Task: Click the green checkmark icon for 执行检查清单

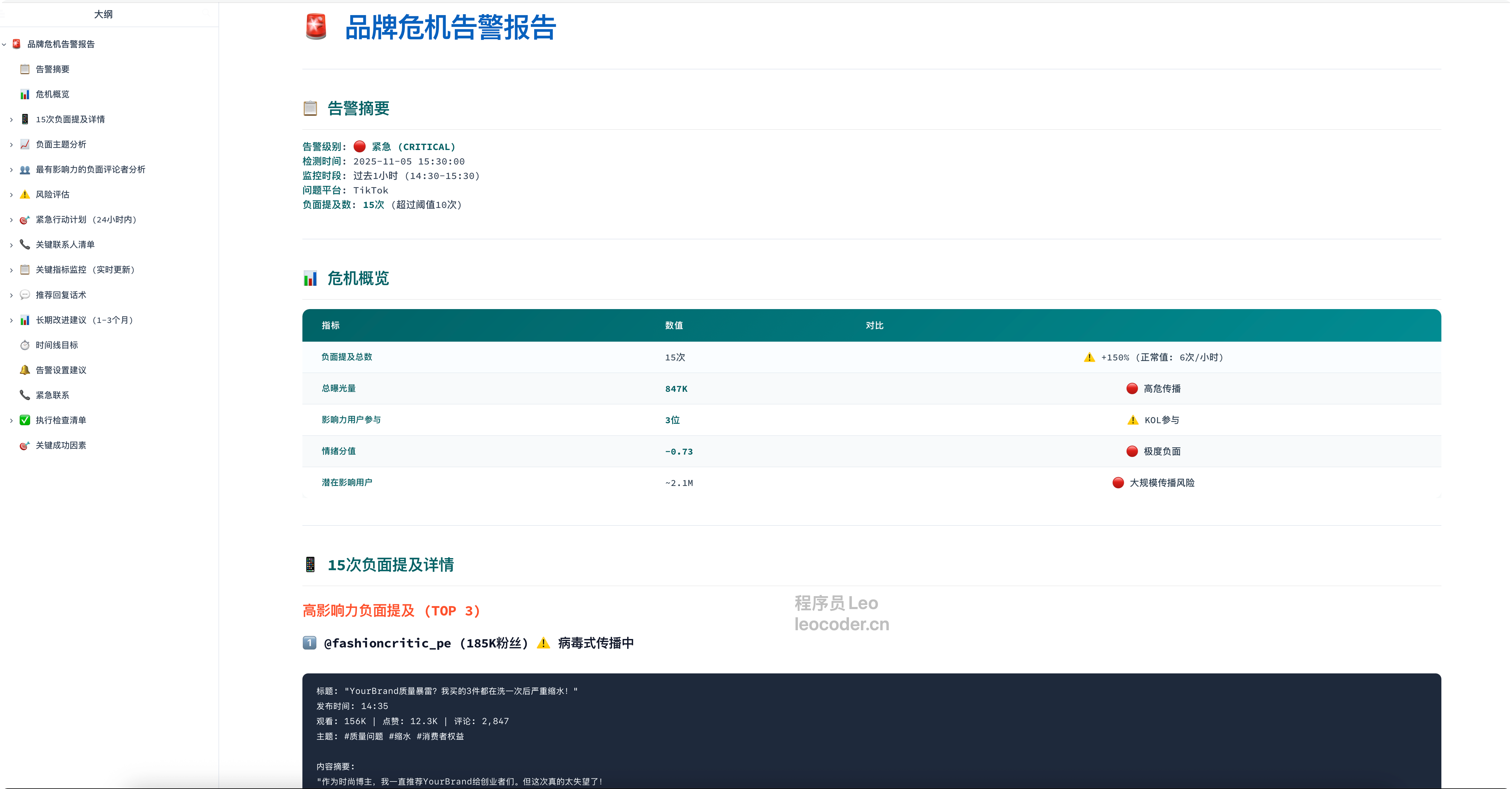Action: tap(25, 420)
